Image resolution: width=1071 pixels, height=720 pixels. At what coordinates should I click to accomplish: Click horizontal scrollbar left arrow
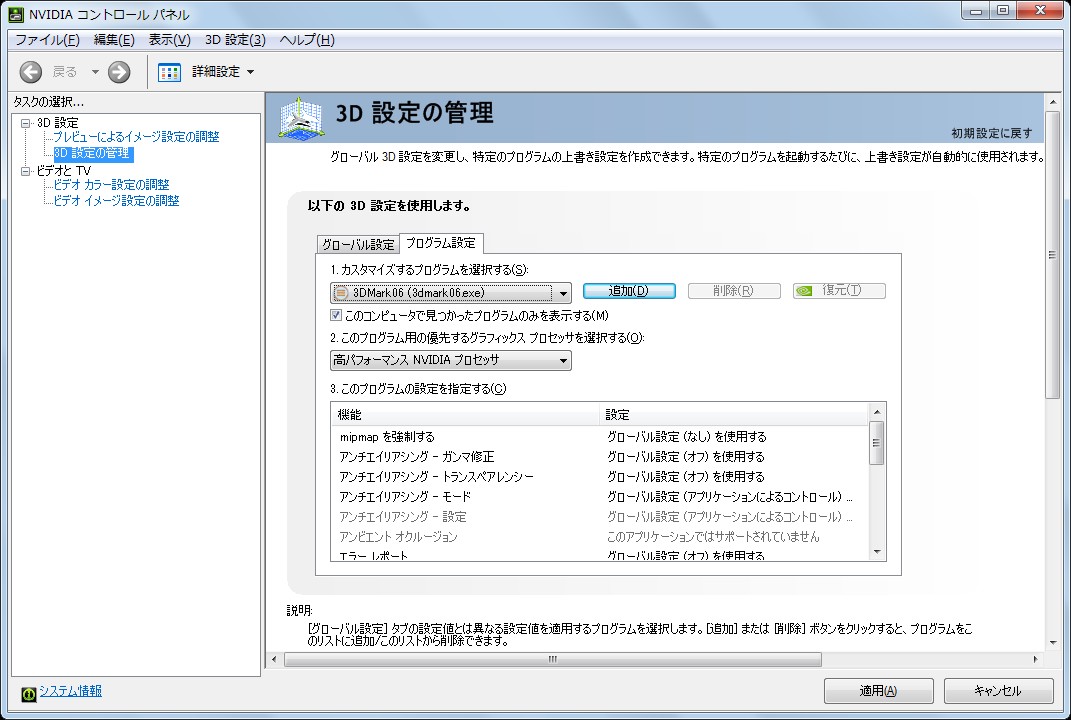274,659
